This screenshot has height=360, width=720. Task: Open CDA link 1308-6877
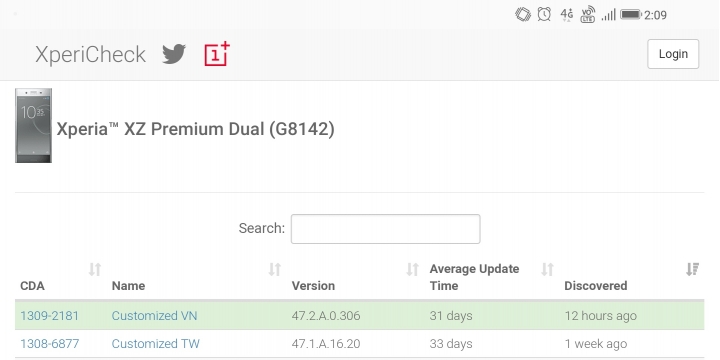click(x=50, y=344)
